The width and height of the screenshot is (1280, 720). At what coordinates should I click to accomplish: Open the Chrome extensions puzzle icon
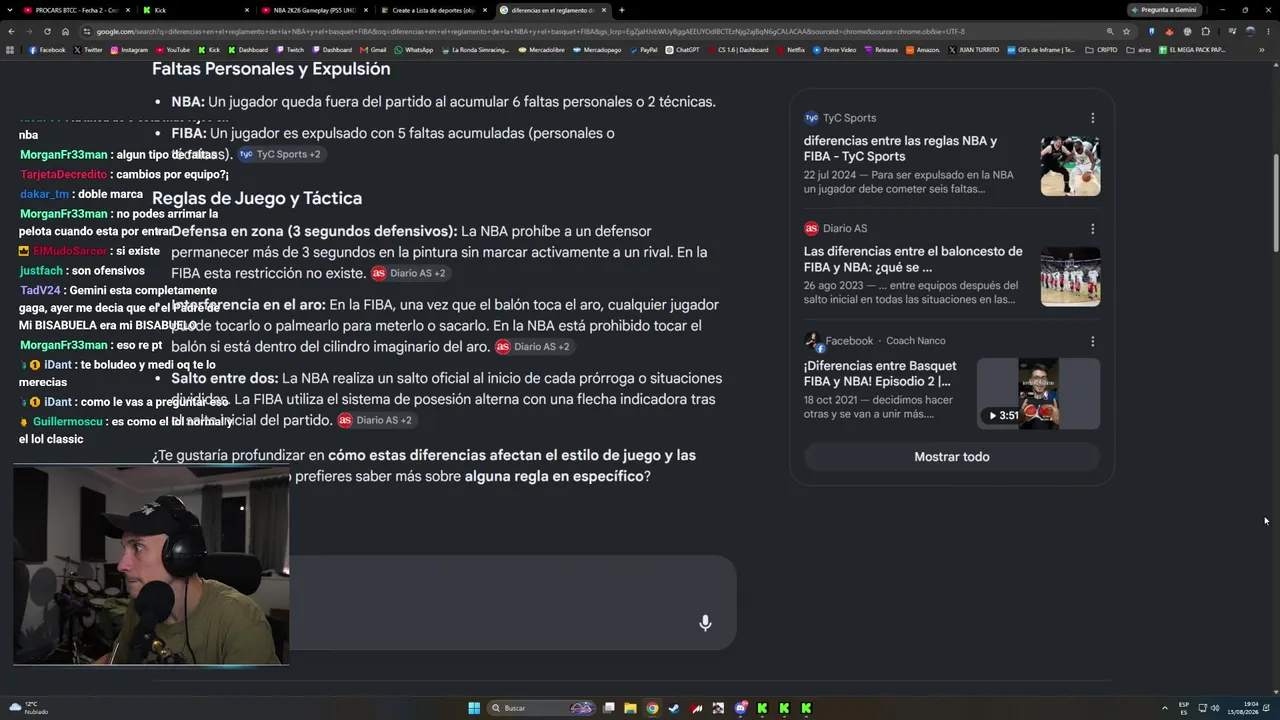1205,31
